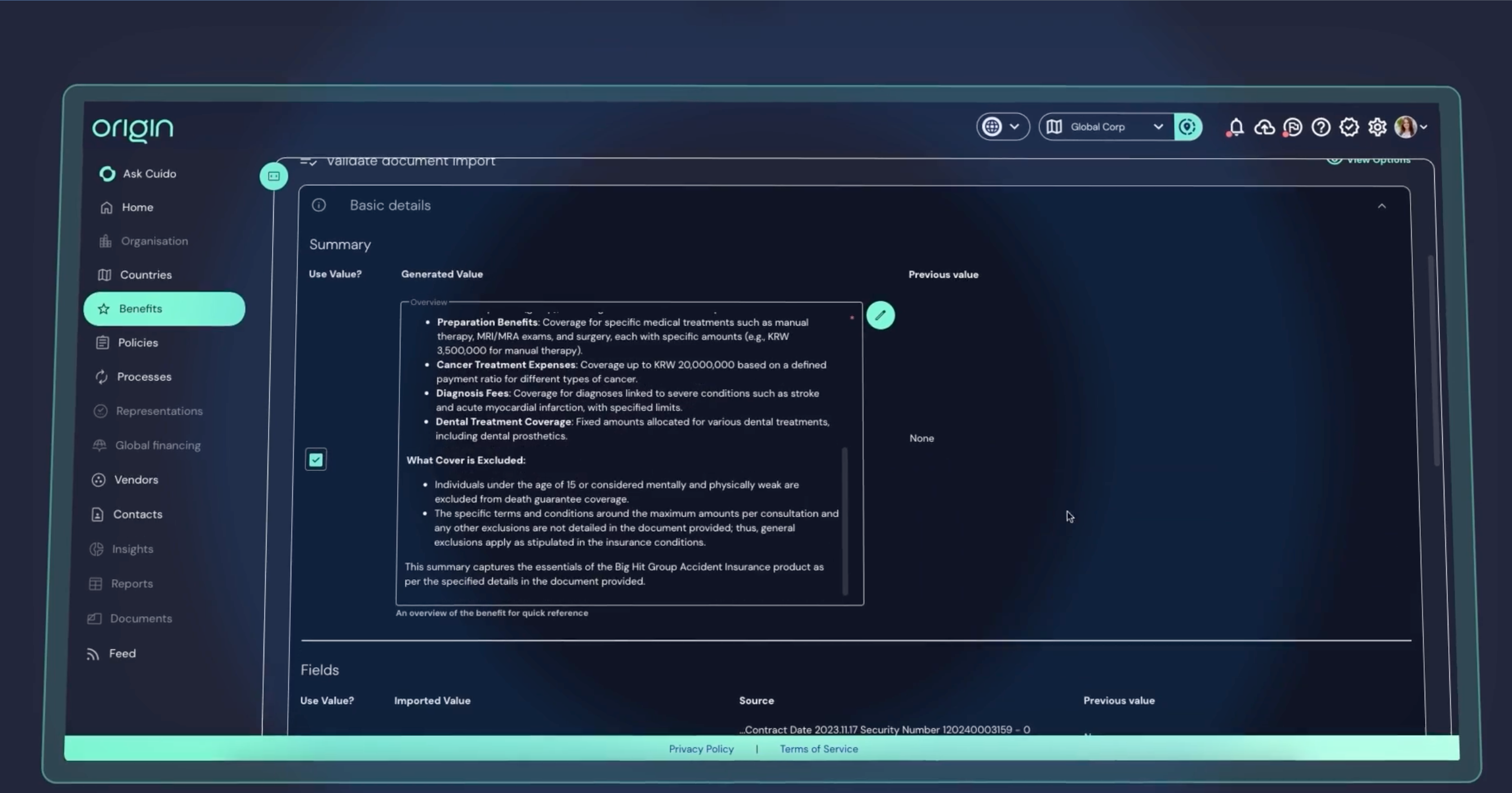Screen dimensions: 1512x793
Task: Collapse the Basic details section
Action: pos(1382,206)
